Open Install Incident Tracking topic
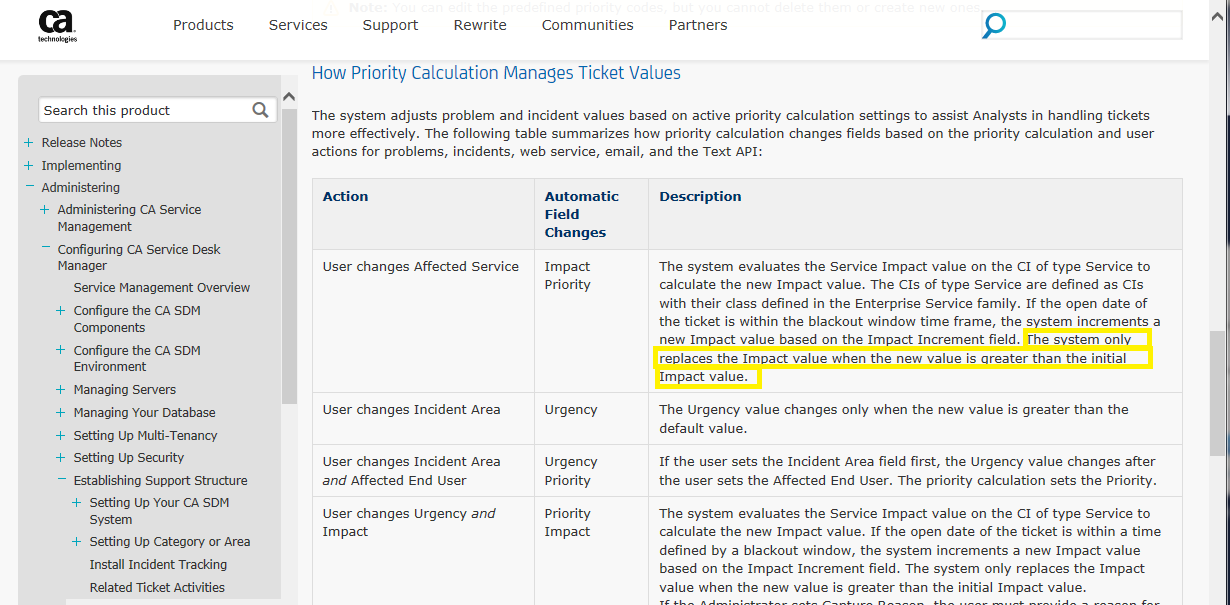This screenshot has height=605, width=1230. (158, 564)
